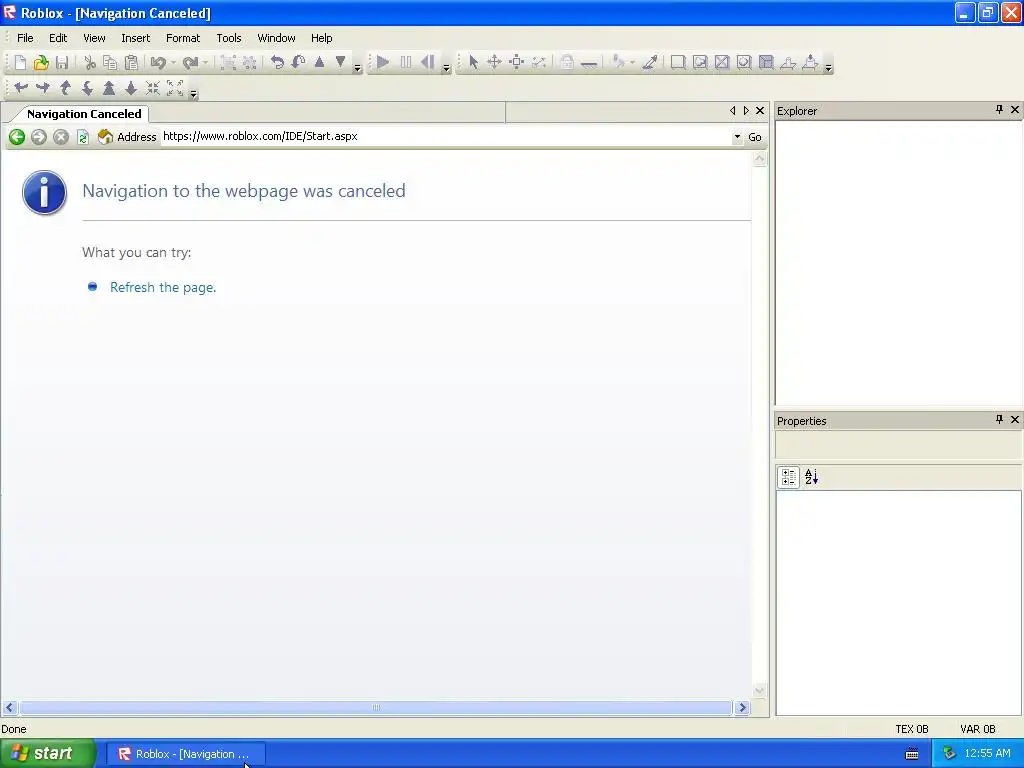Screen dimensions: 1024x768
Task: Open the Insert menu
Action: pos(135,38)
